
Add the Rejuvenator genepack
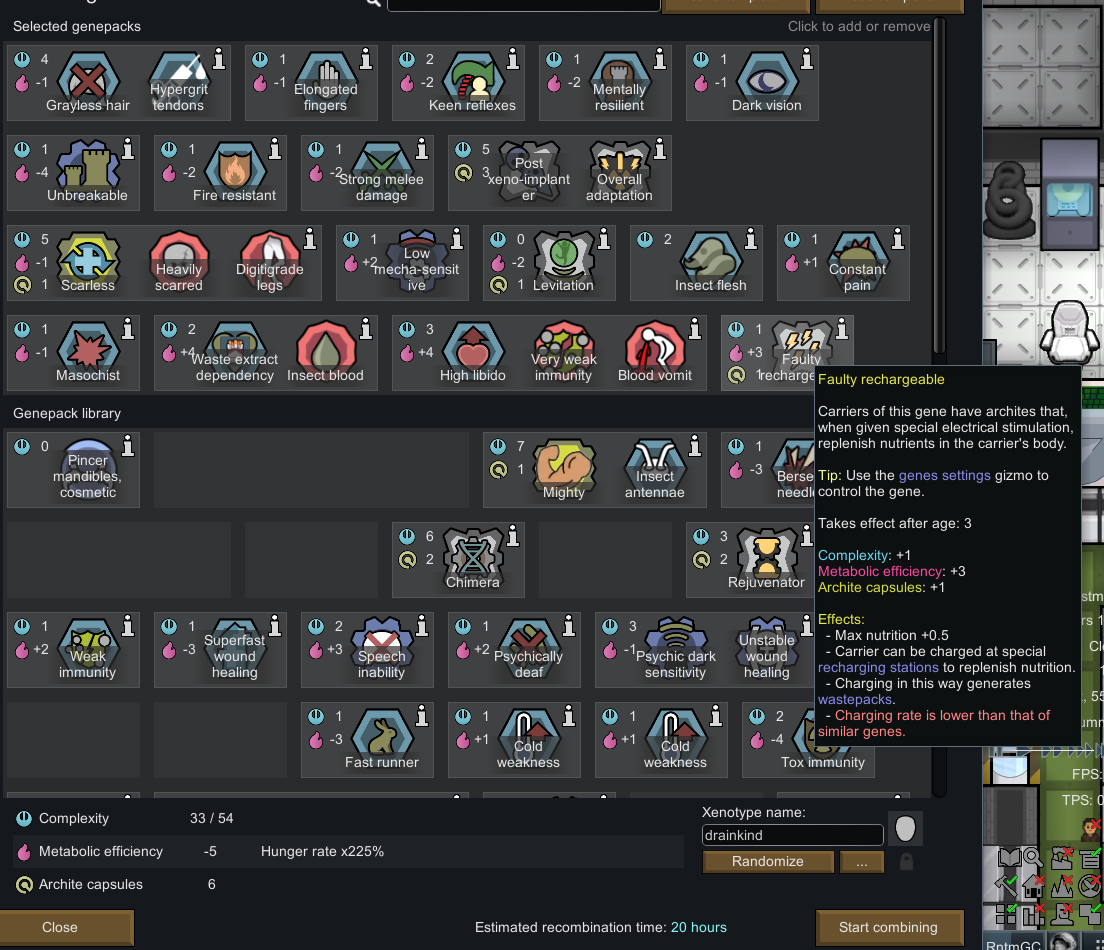point(767,560)
